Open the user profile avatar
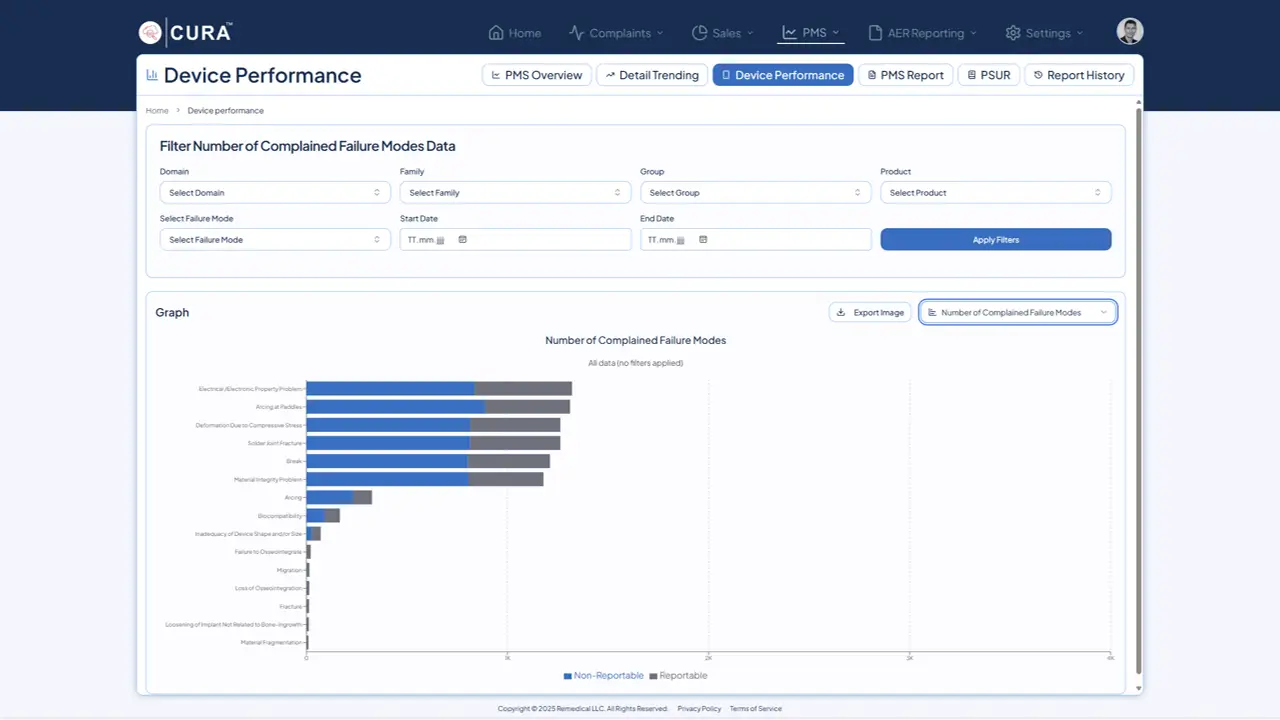 1129,32
